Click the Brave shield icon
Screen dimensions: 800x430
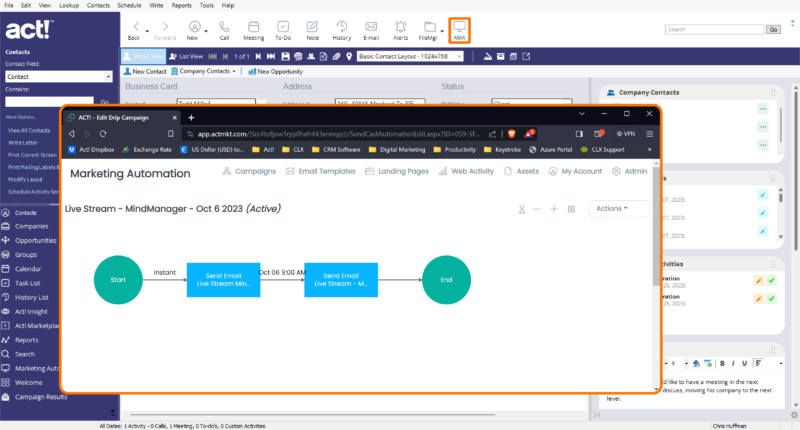point(512,134)
